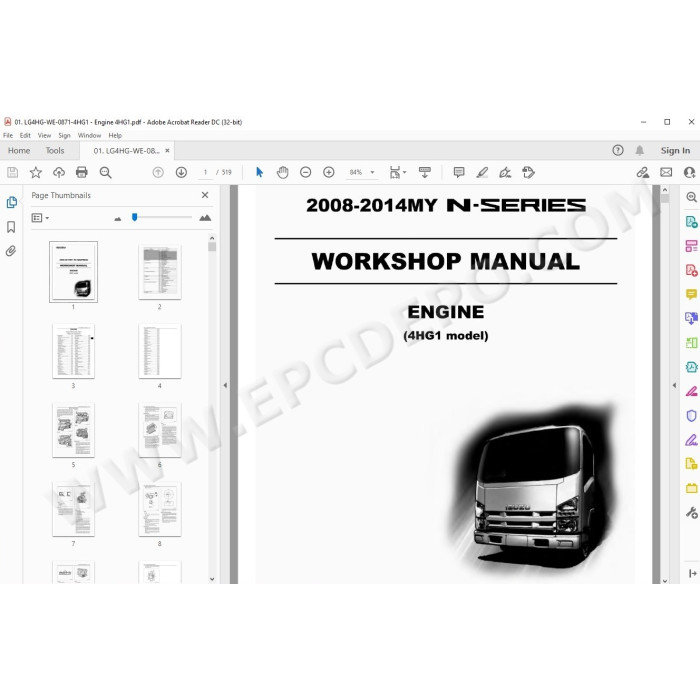Click the Save file icon

12,172
